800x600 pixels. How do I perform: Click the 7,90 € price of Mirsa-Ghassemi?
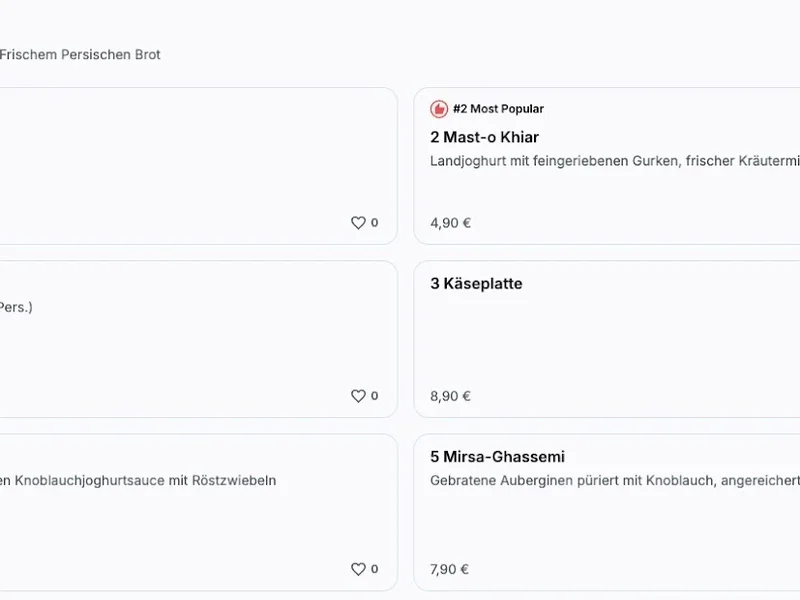pos(450,569)
